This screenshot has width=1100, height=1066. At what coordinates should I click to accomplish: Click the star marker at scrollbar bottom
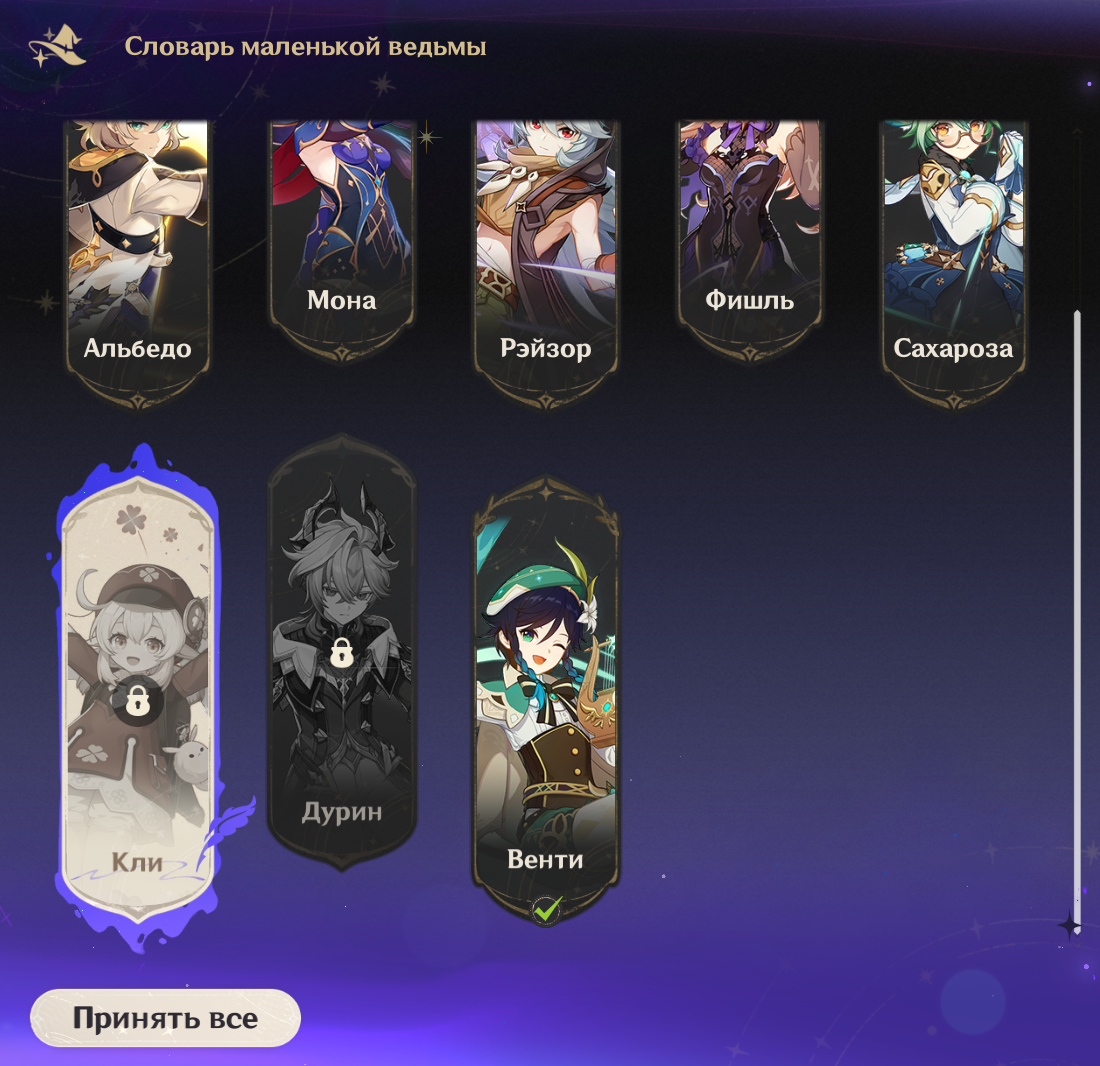1070,925
